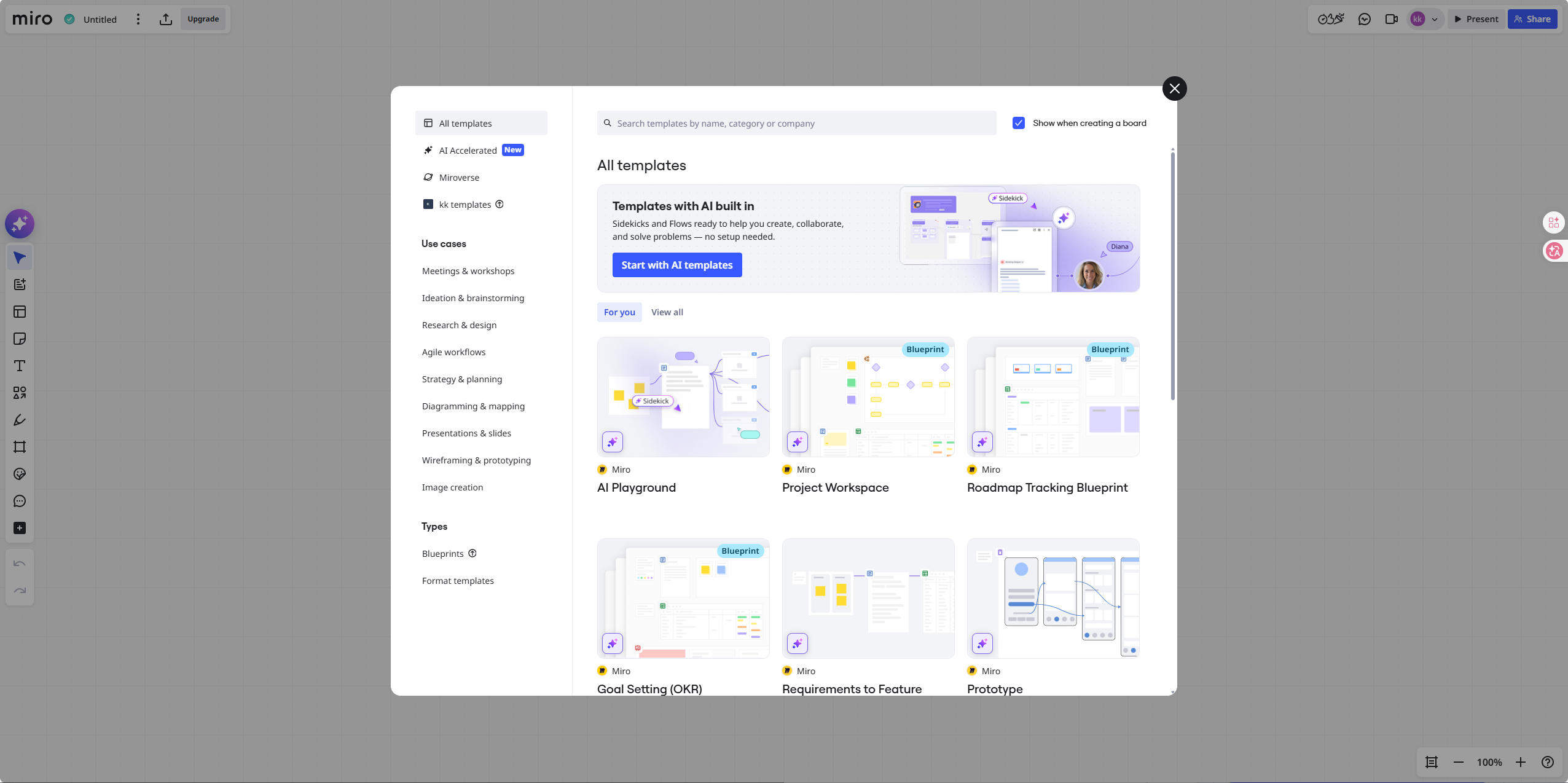Open the stickers and emoji tool
This screenshot has height=783, width=1568.
20,474
